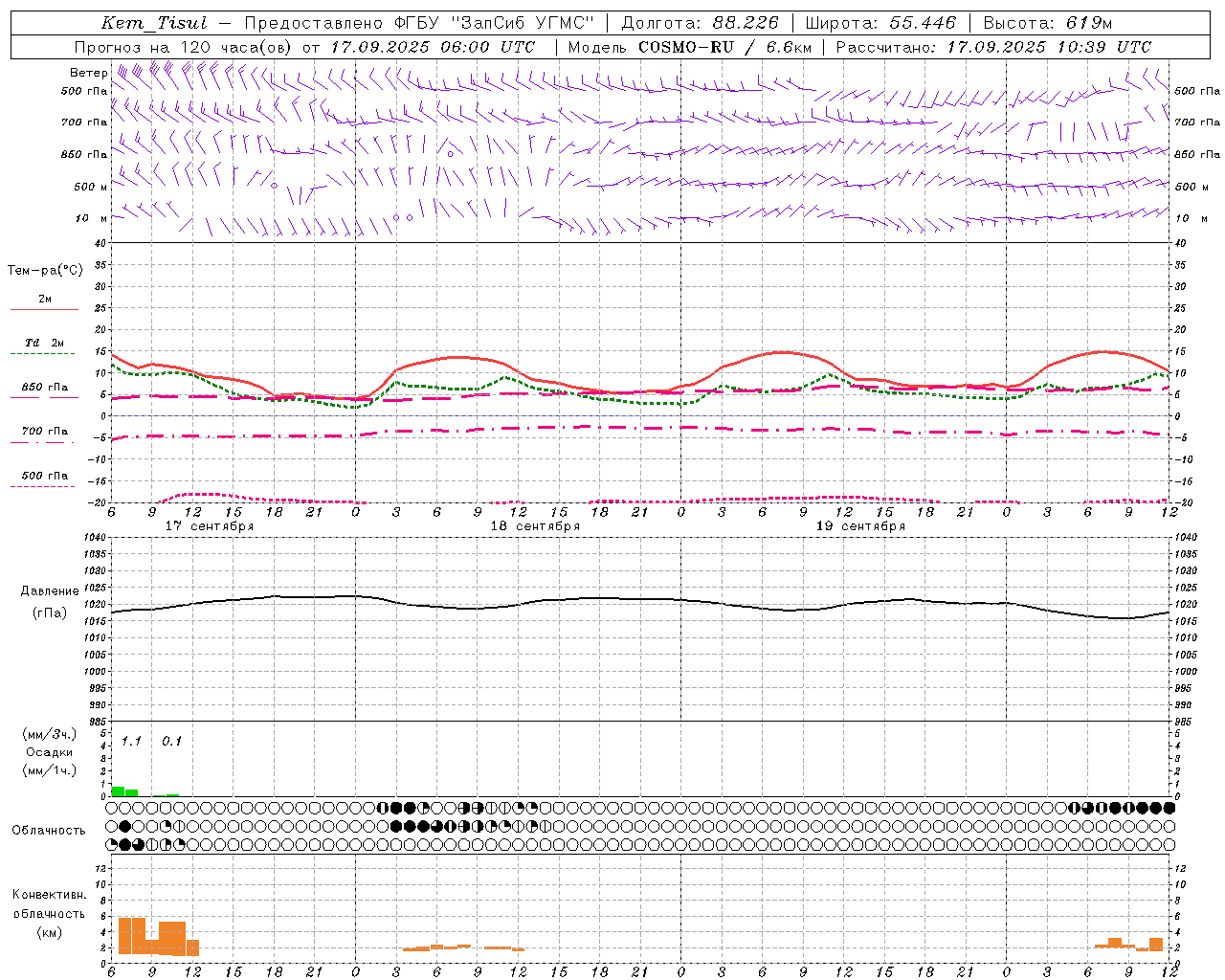1225x980 pixels.
Task: Click the elevation text Высота: 619м
Action: [x=1048, y=23]
